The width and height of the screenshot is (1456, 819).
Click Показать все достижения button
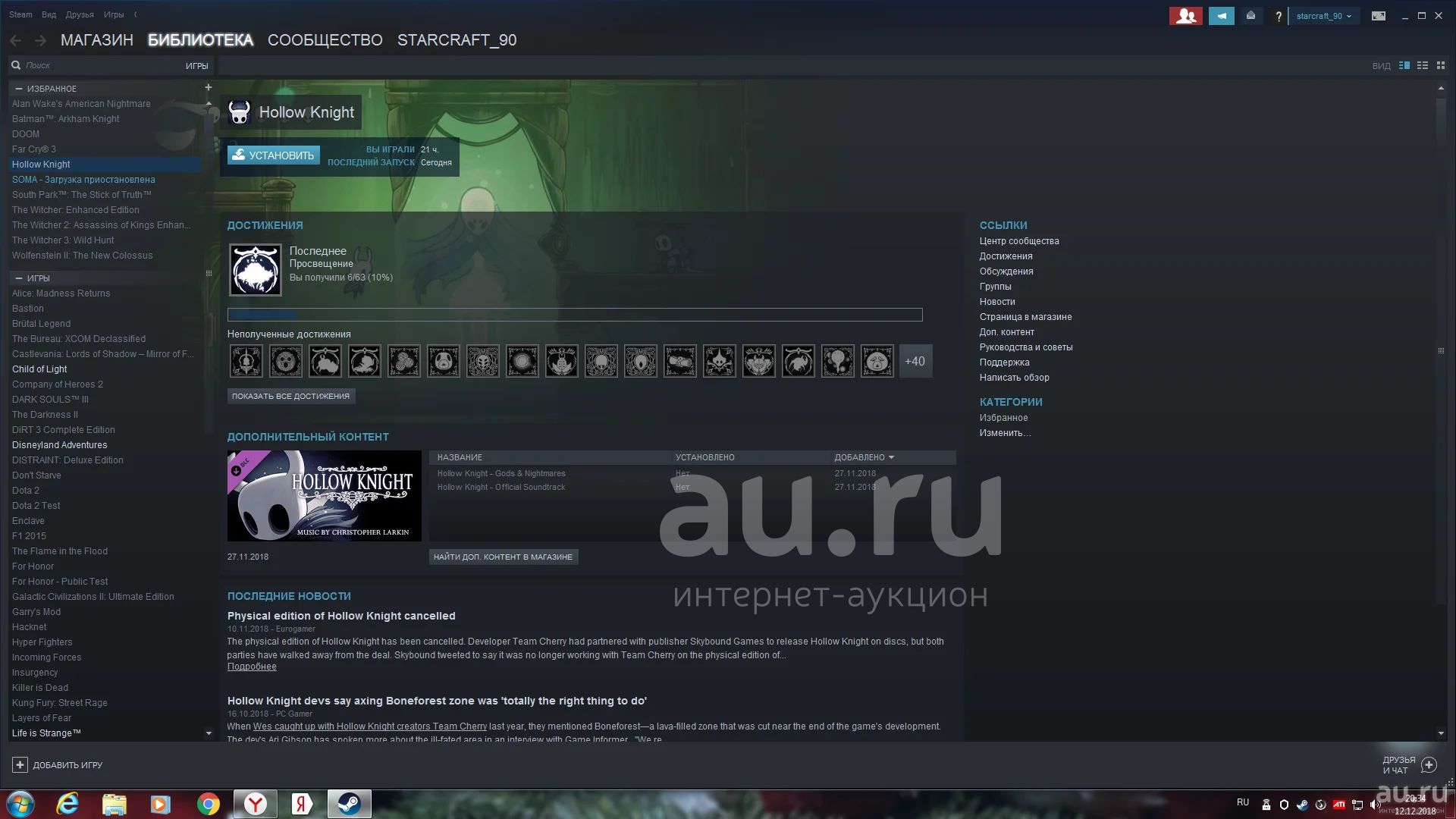[x=290, y=396]
